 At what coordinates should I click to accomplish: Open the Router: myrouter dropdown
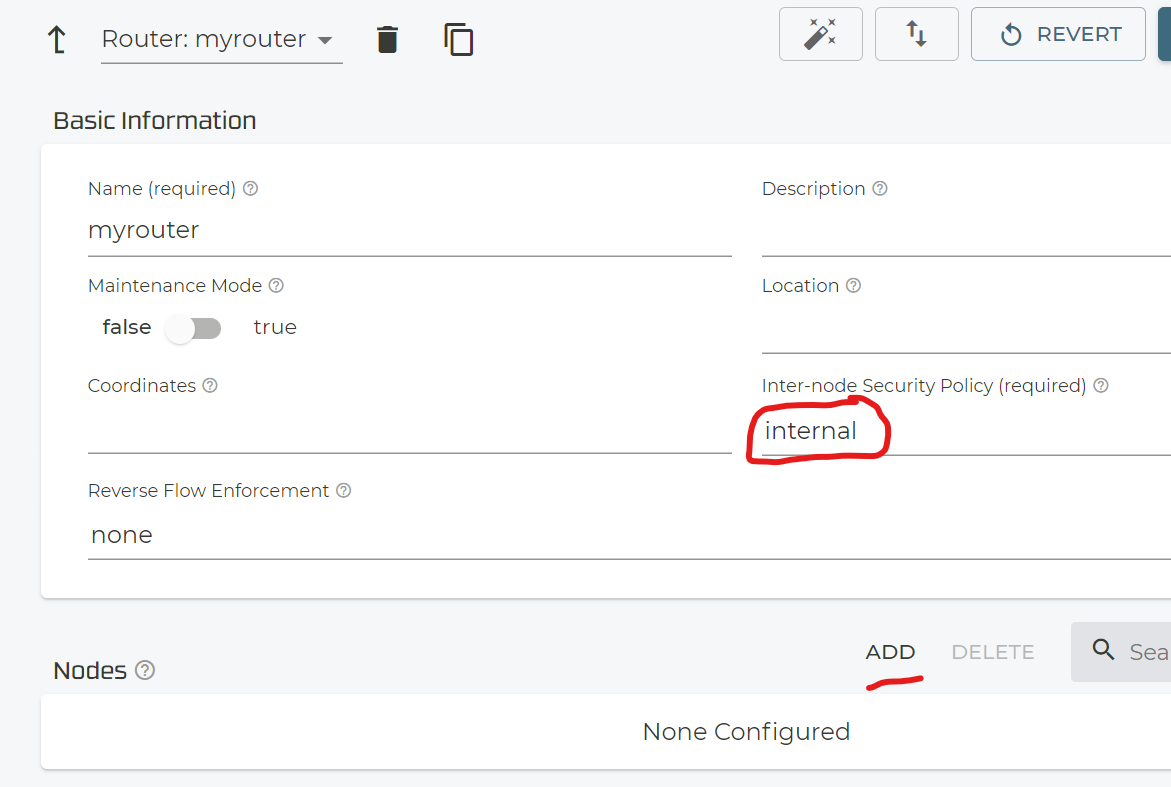(221, 40)
